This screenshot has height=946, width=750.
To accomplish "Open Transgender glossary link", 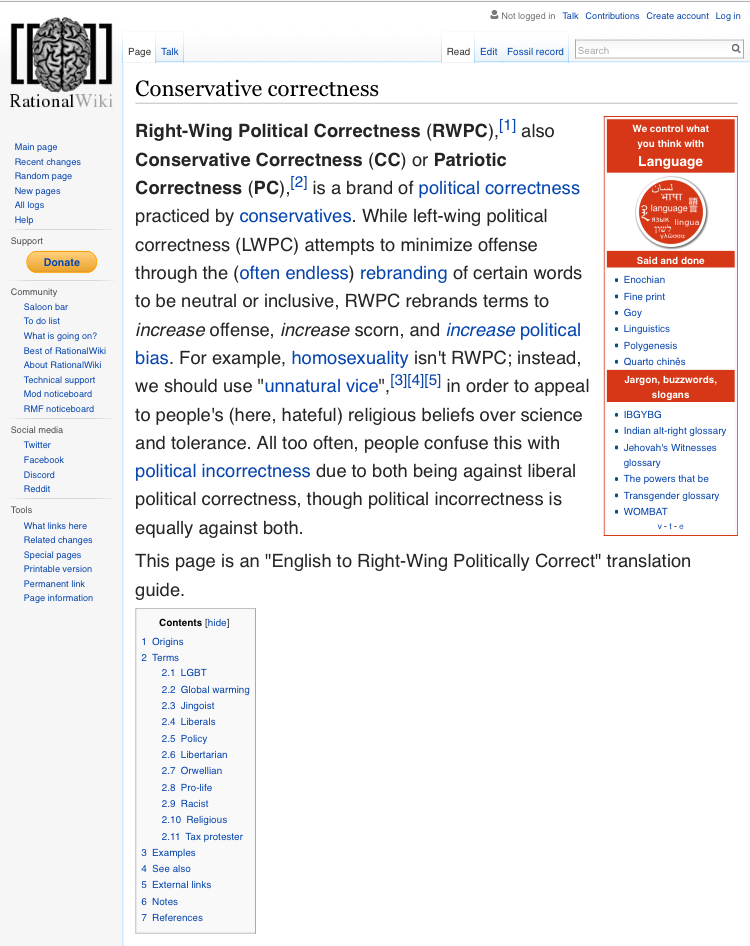I will 671,495.
